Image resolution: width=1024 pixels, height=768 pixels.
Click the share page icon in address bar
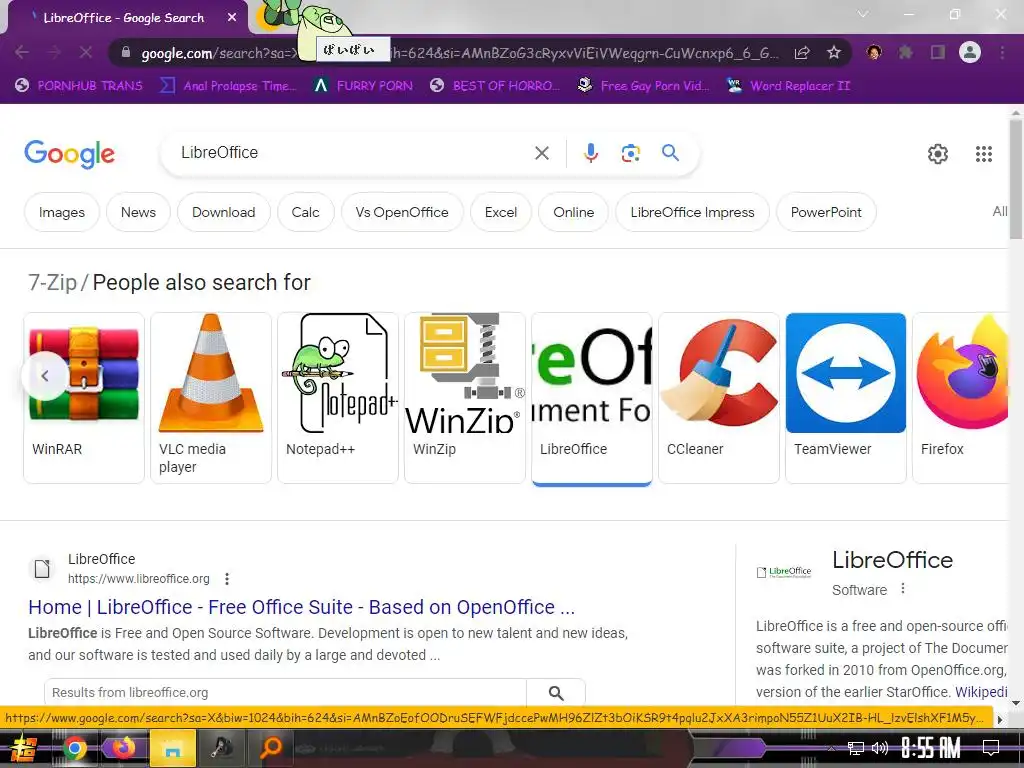click(802, 53)
